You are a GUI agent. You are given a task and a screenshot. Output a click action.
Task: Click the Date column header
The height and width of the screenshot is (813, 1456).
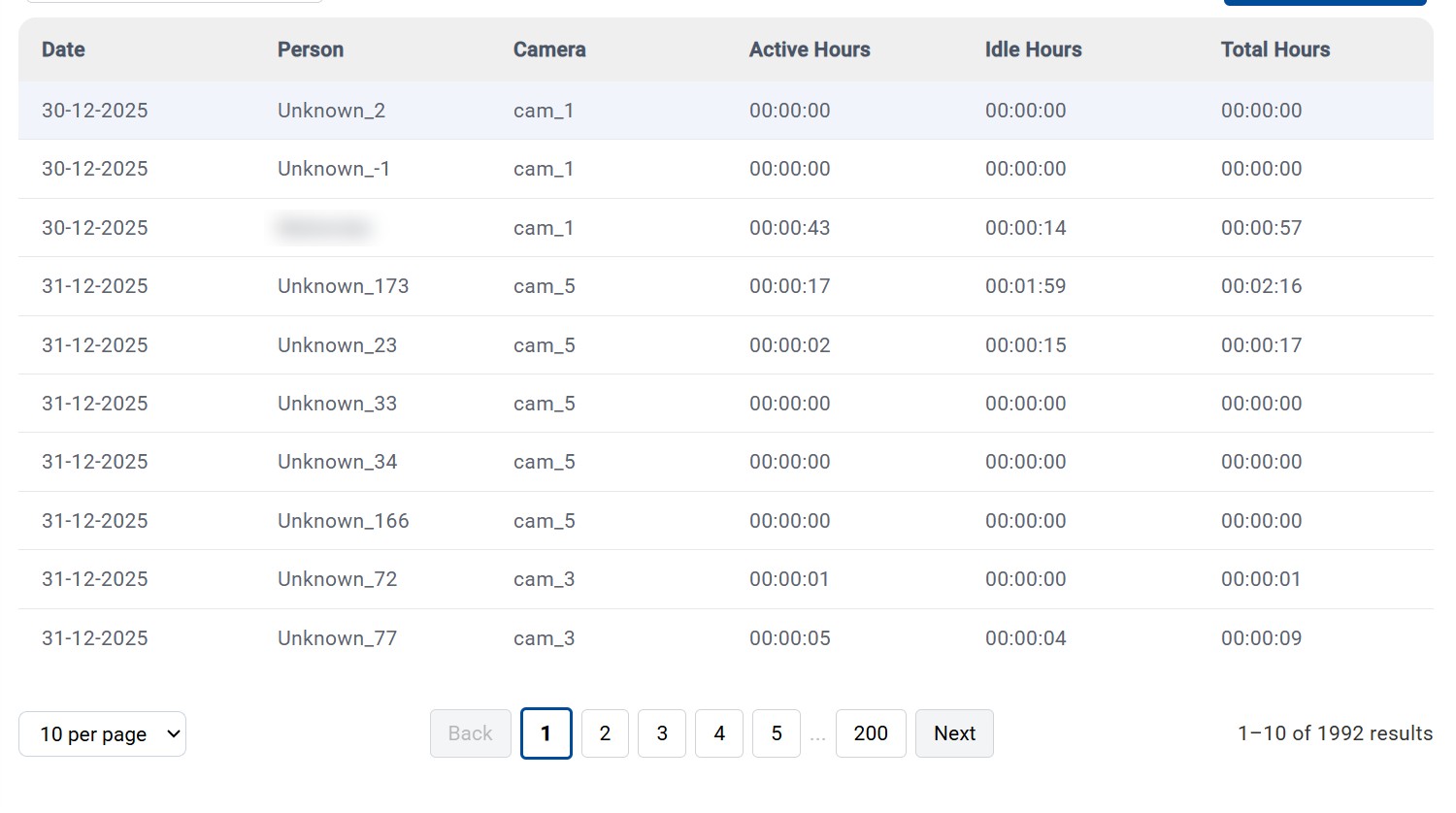[x=63, y=49]
